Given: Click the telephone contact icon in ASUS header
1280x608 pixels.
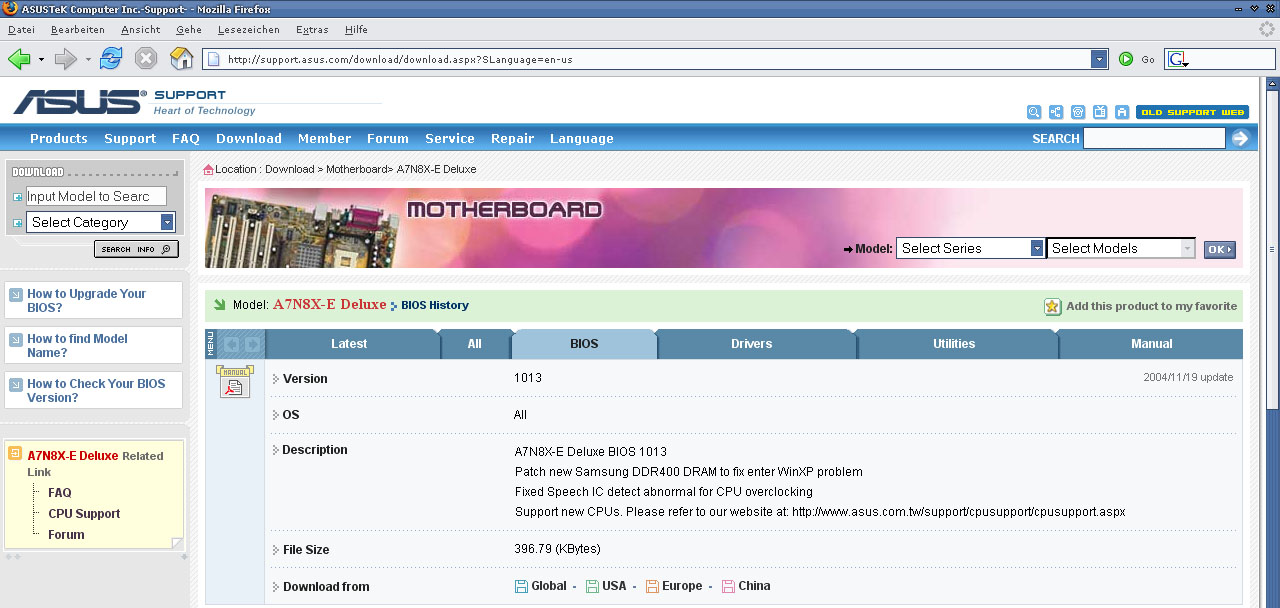Looking at the screenshot, I should (x=1078, y=112).
